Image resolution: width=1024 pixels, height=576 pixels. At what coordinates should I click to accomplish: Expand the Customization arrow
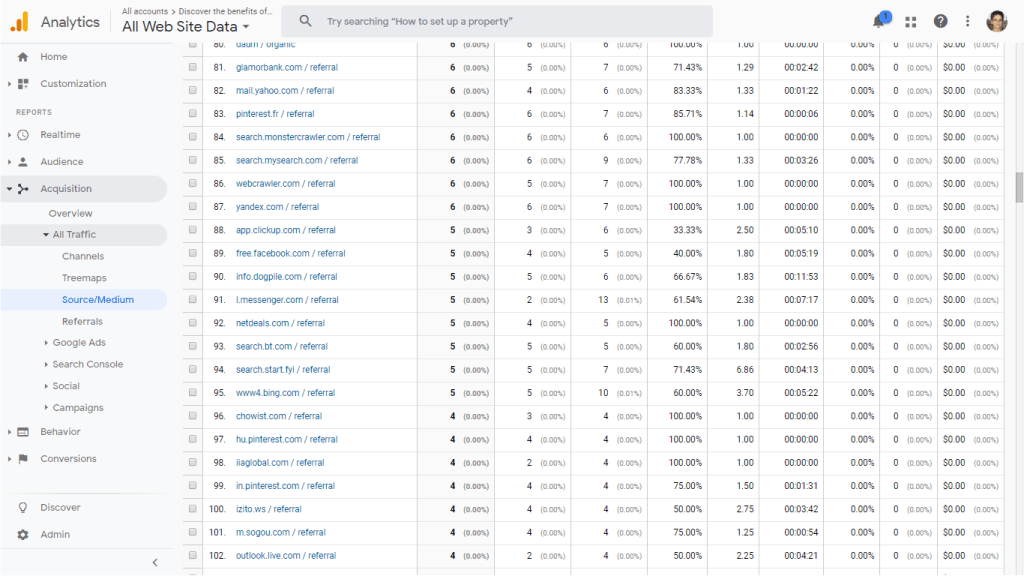[9, 84]
